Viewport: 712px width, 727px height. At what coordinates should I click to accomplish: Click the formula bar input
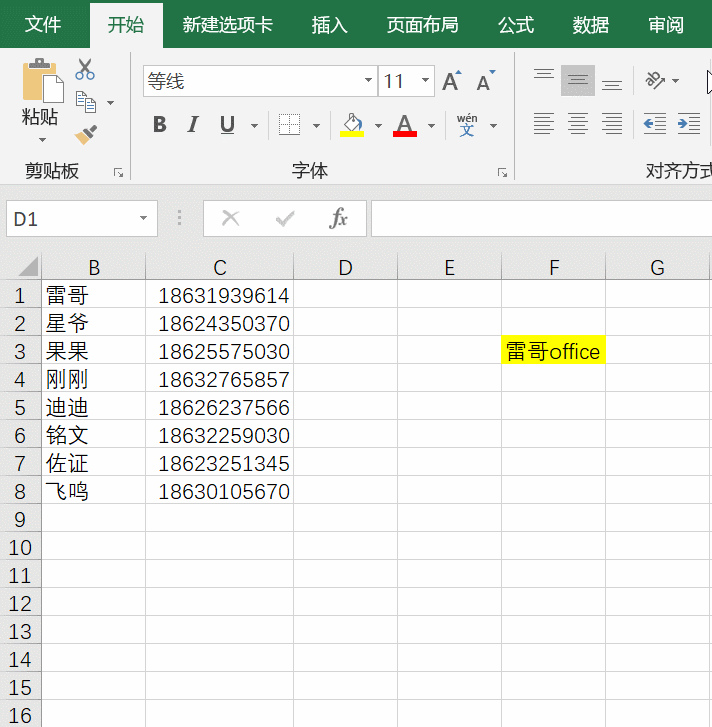click(x=541, y=218)
